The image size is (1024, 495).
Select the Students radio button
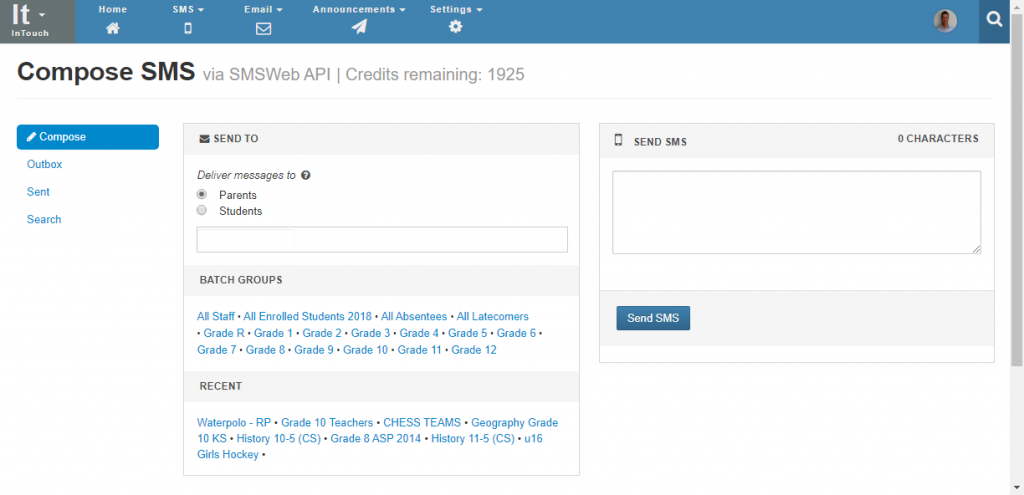click(202, 210)
